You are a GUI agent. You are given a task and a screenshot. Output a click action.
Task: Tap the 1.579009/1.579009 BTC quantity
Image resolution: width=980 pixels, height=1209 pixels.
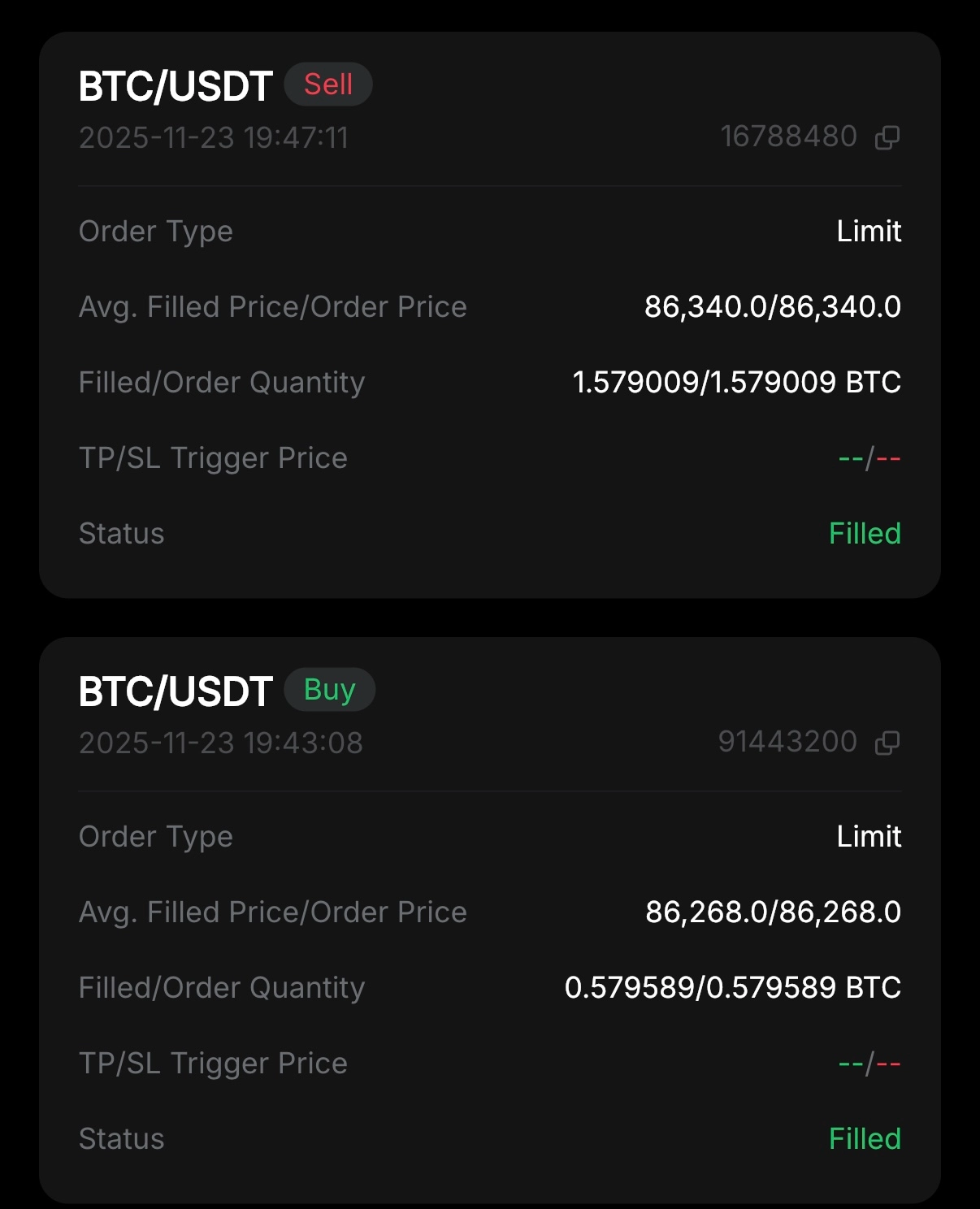coord(736,383)
